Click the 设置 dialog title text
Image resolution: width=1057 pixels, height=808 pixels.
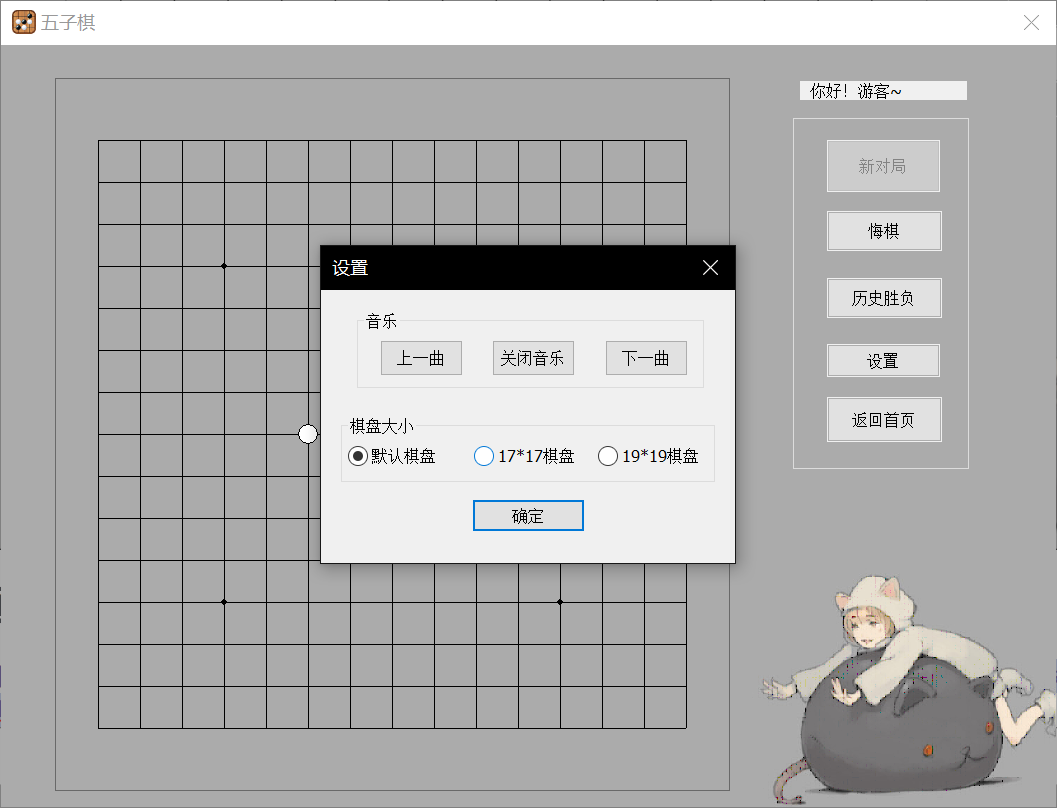point(350,268)
